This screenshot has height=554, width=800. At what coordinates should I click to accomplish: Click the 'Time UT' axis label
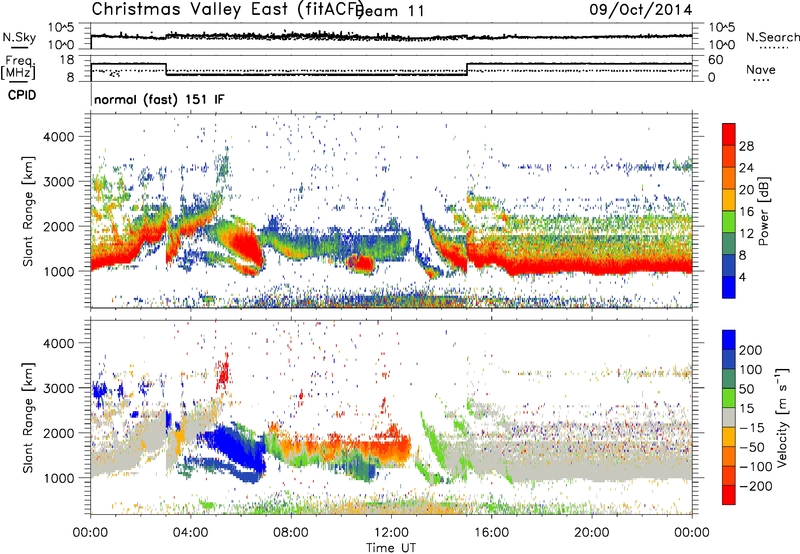click(391, 548)
